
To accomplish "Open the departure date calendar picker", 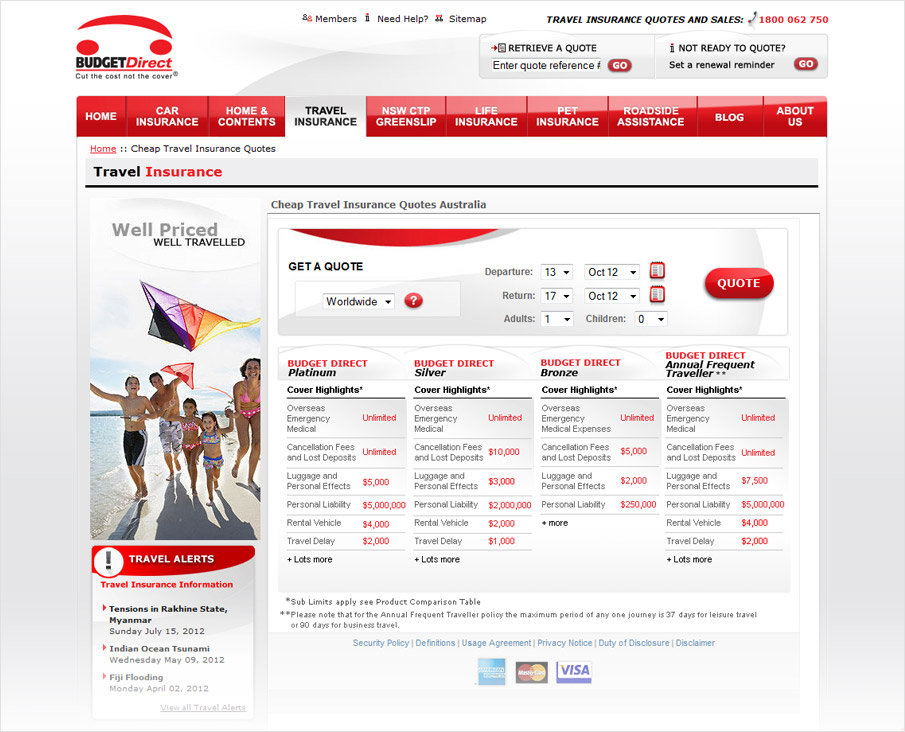I will coord(657,270).
